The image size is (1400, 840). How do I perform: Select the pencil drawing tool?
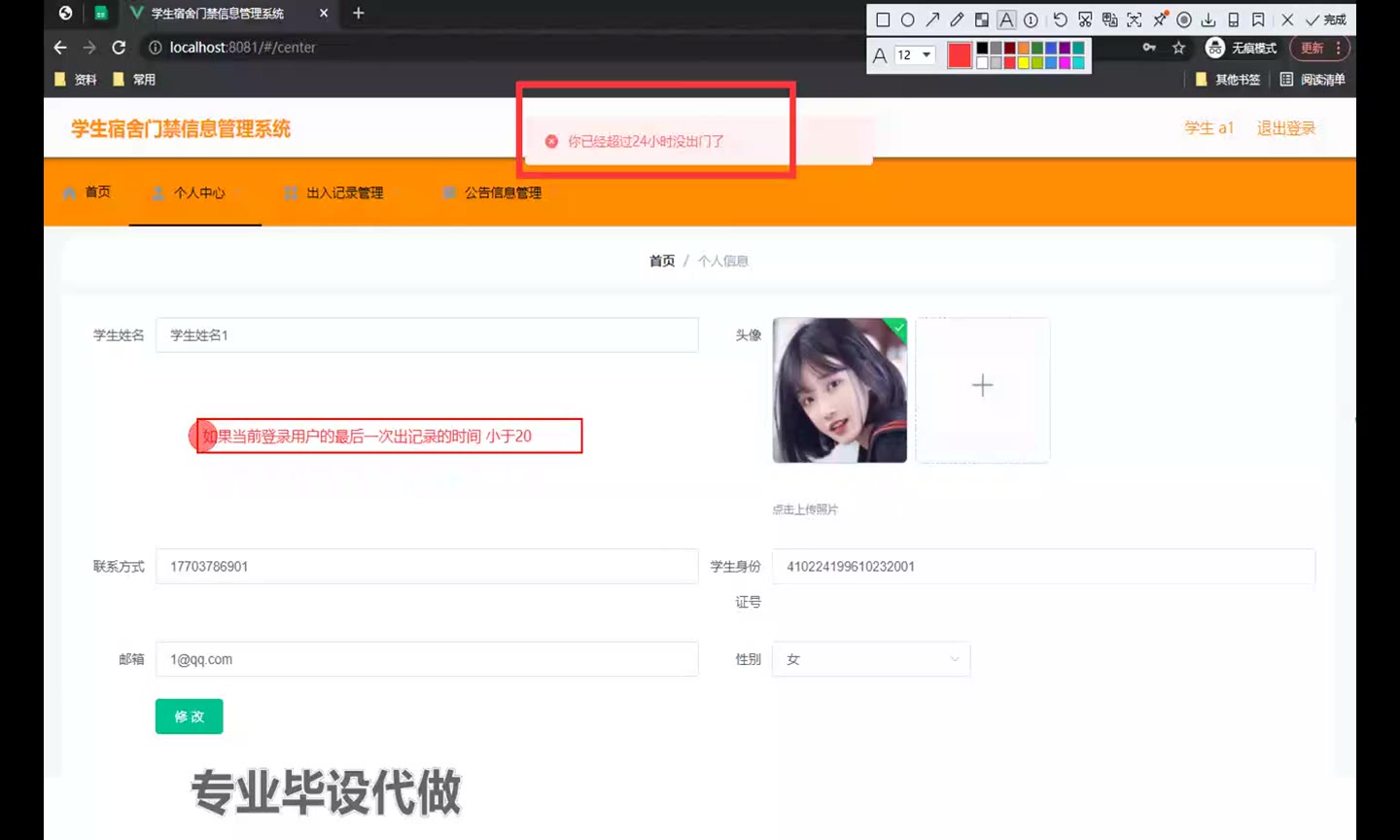pyautogui.click(x=957, y=19)
